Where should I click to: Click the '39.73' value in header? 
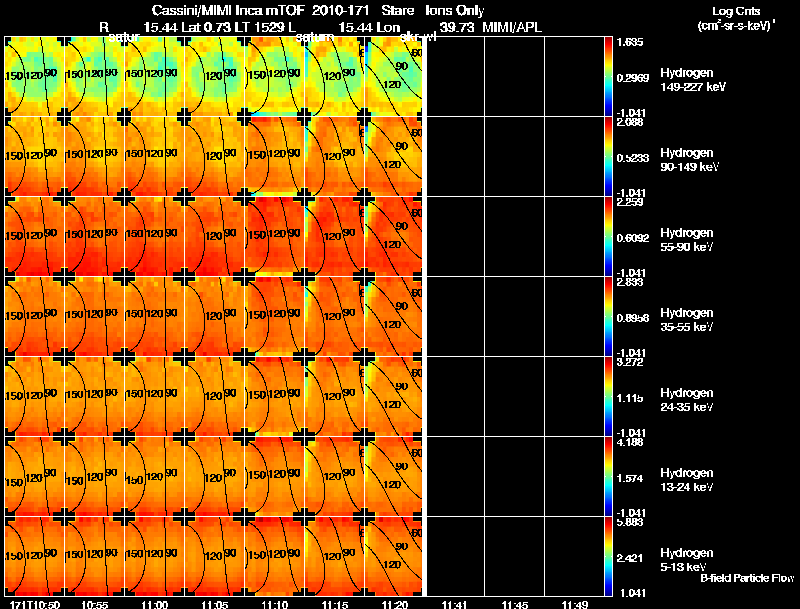click(457, 28)
